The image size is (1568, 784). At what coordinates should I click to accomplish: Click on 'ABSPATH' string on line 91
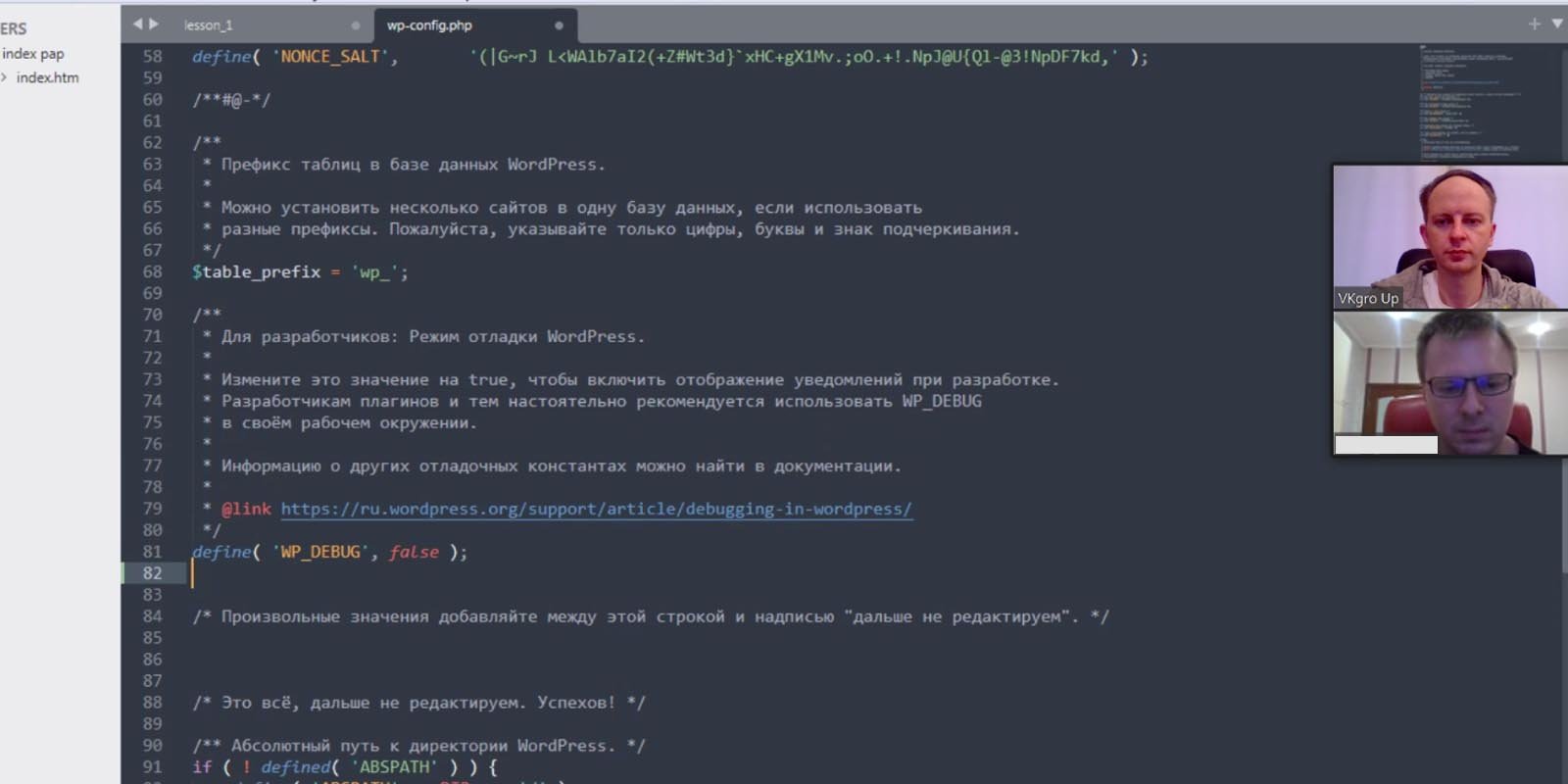[394, 767]
